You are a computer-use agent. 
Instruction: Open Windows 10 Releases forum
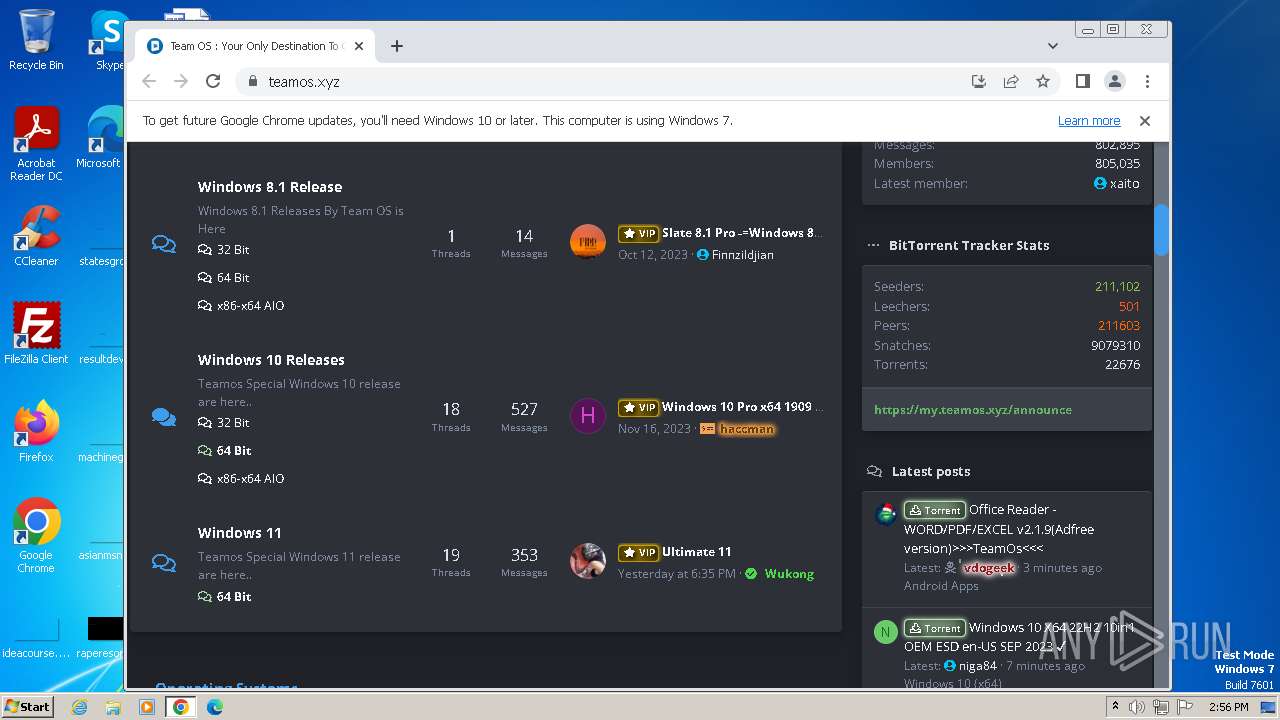pyautogui.click(x=271, y=360)
